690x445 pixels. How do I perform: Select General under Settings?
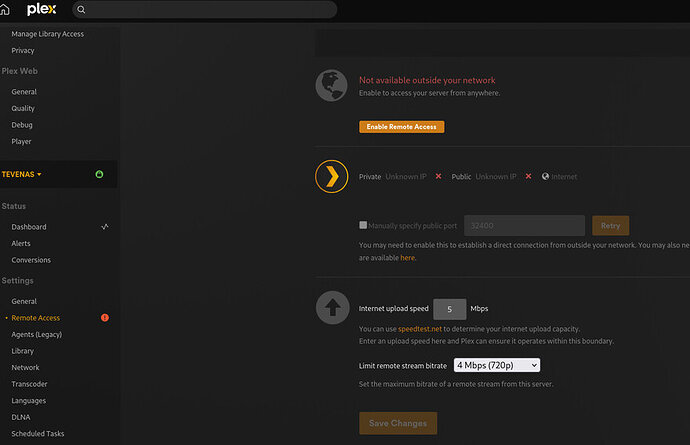pos(24,301)
